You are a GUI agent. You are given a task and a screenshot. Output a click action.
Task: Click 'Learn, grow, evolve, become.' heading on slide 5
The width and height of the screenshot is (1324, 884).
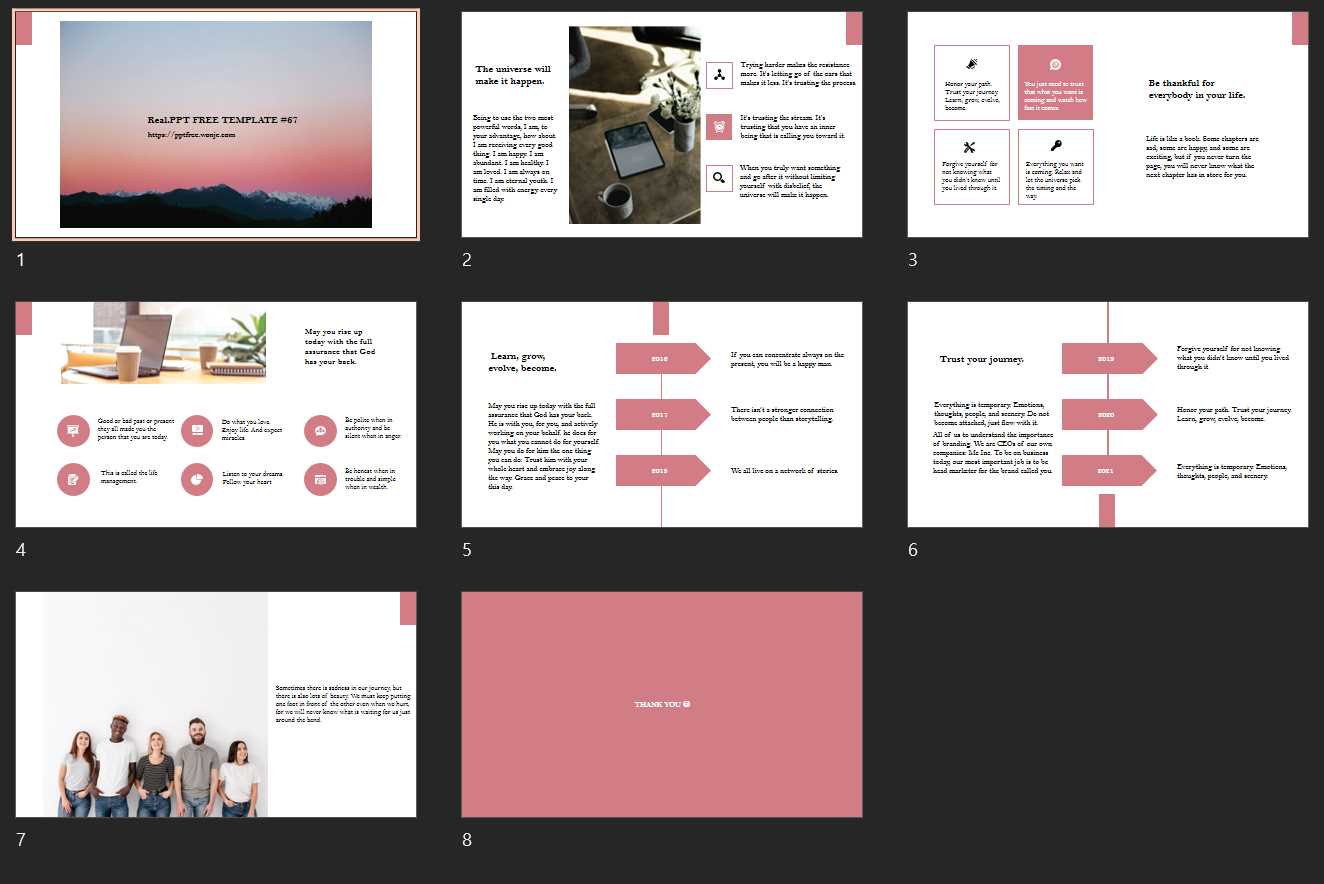pos(523,361)
